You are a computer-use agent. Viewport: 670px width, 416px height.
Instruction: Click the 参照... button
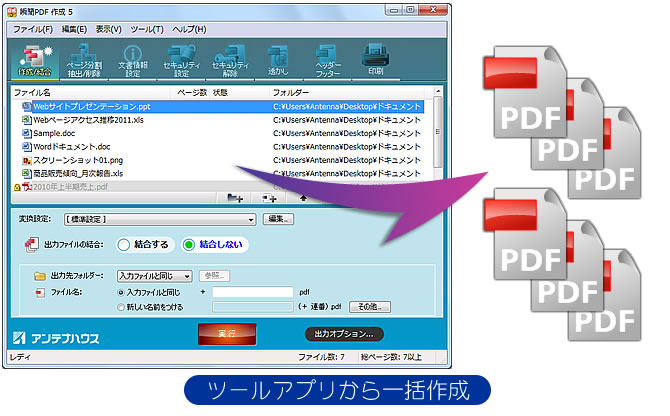click(215, 275)
